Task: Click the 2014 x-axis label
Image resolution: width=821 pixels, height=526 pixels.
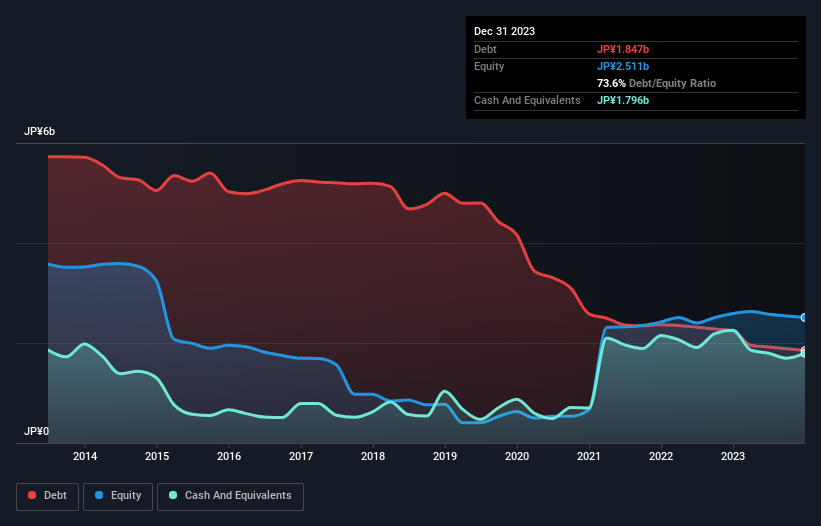Action: pyautogui.click(x=85, y=456)
